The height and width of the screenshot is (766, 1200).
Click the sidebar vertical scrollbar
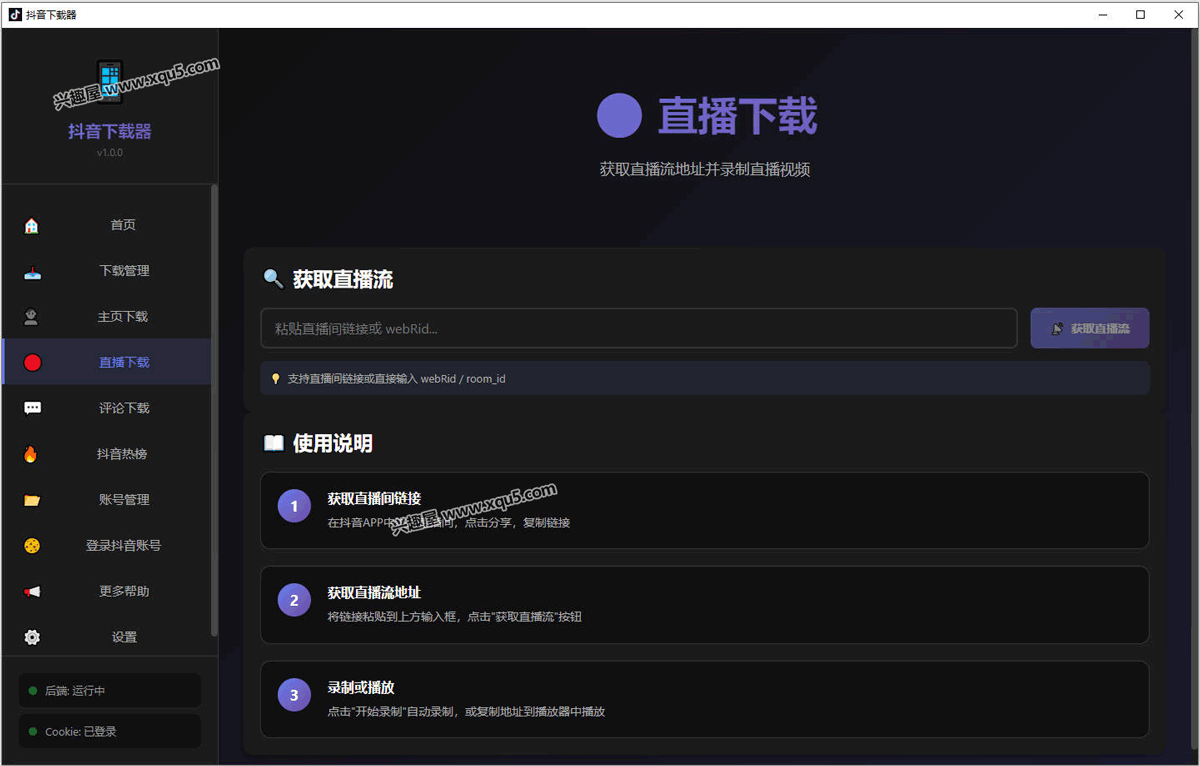tap(214, 410)
